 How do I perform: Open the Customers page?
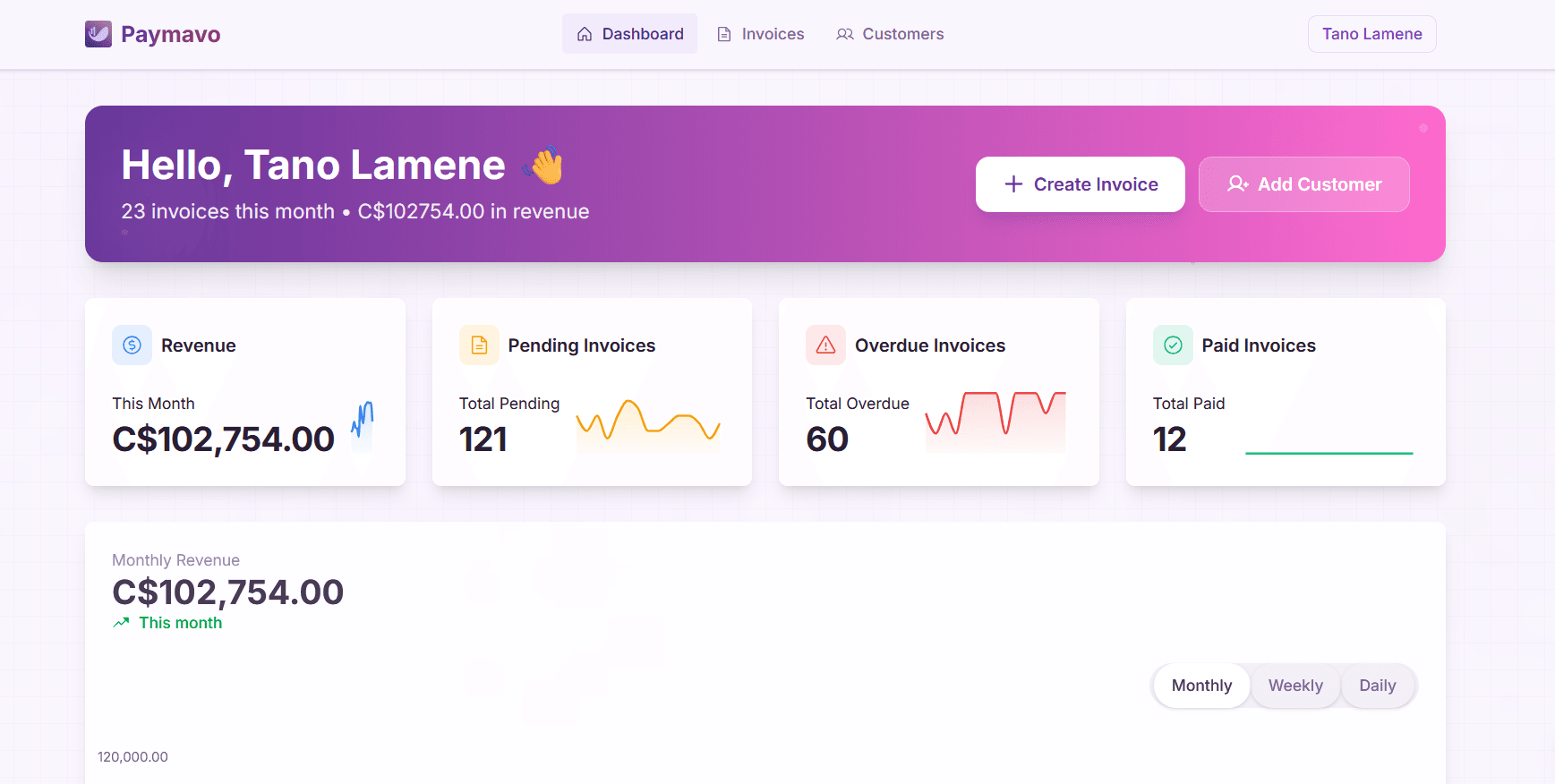tap(890, 34)
